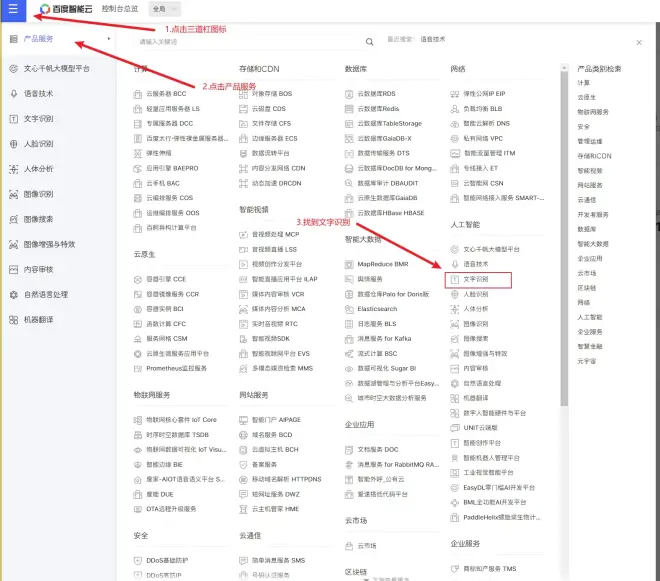This screenshot has height=581, width=660.
Task: Open 私有网络 VPC link
Action: point(483,139)
